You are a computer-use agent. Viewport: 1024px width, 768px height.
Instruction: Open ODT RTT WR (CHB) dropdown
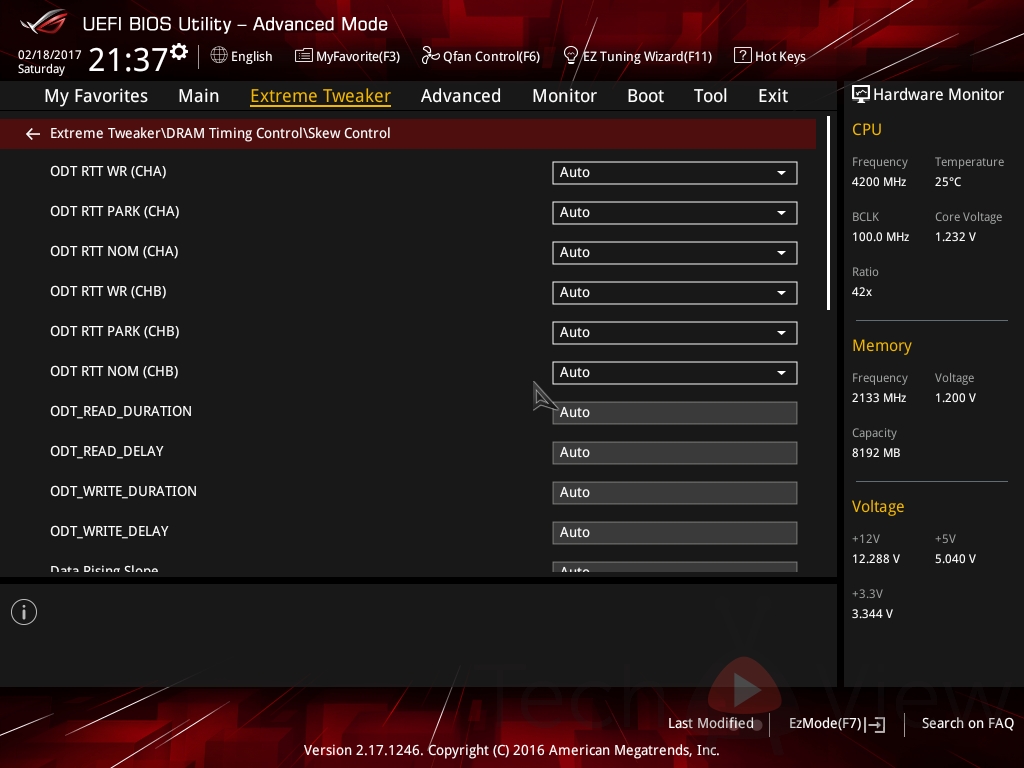tap(675, 293)
